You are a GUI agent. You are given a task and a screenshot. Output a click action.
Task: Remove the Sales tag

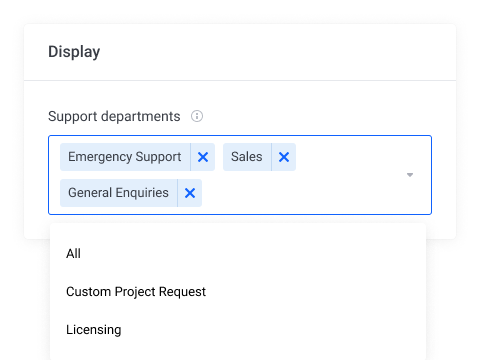click(284, 157)
